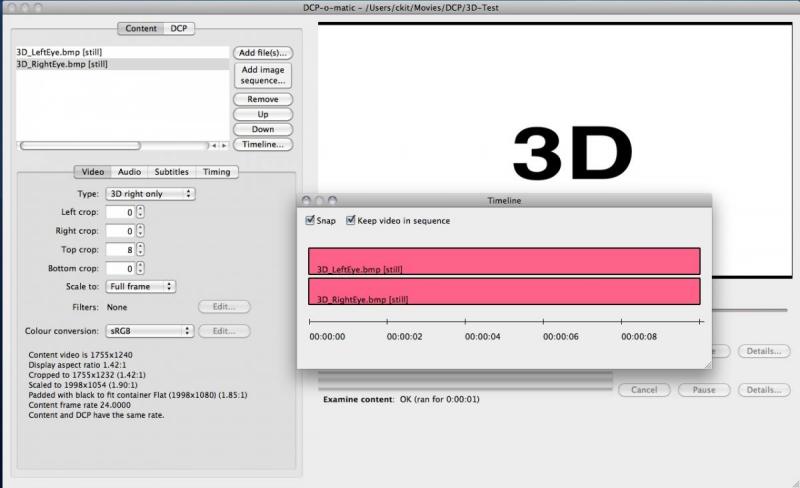
Task: Click the Add file(s) button
Action: (x=263, y=52)
